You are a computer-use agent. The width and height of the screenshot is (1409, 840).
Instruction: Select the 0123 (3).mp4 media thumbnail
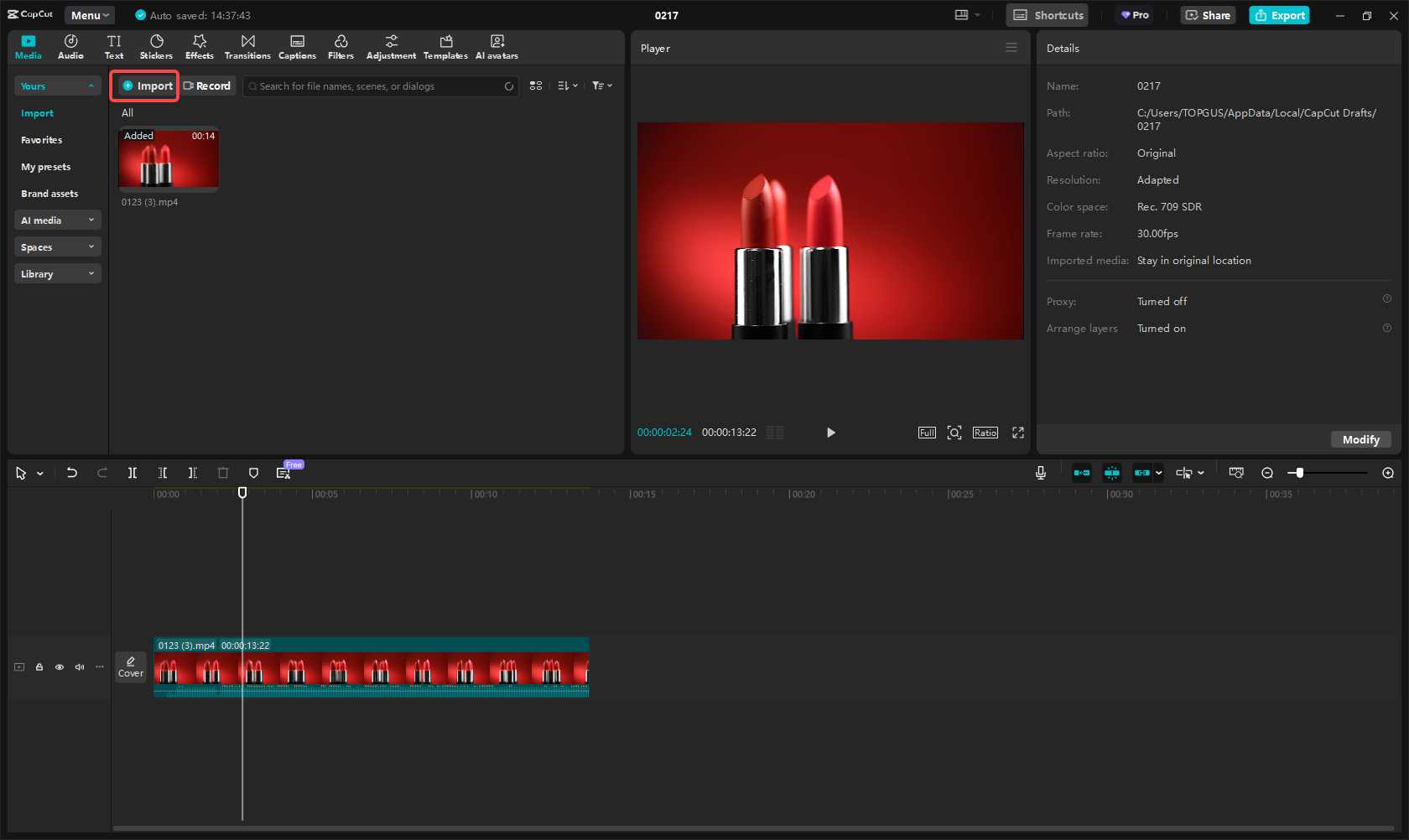click(169, 159)
